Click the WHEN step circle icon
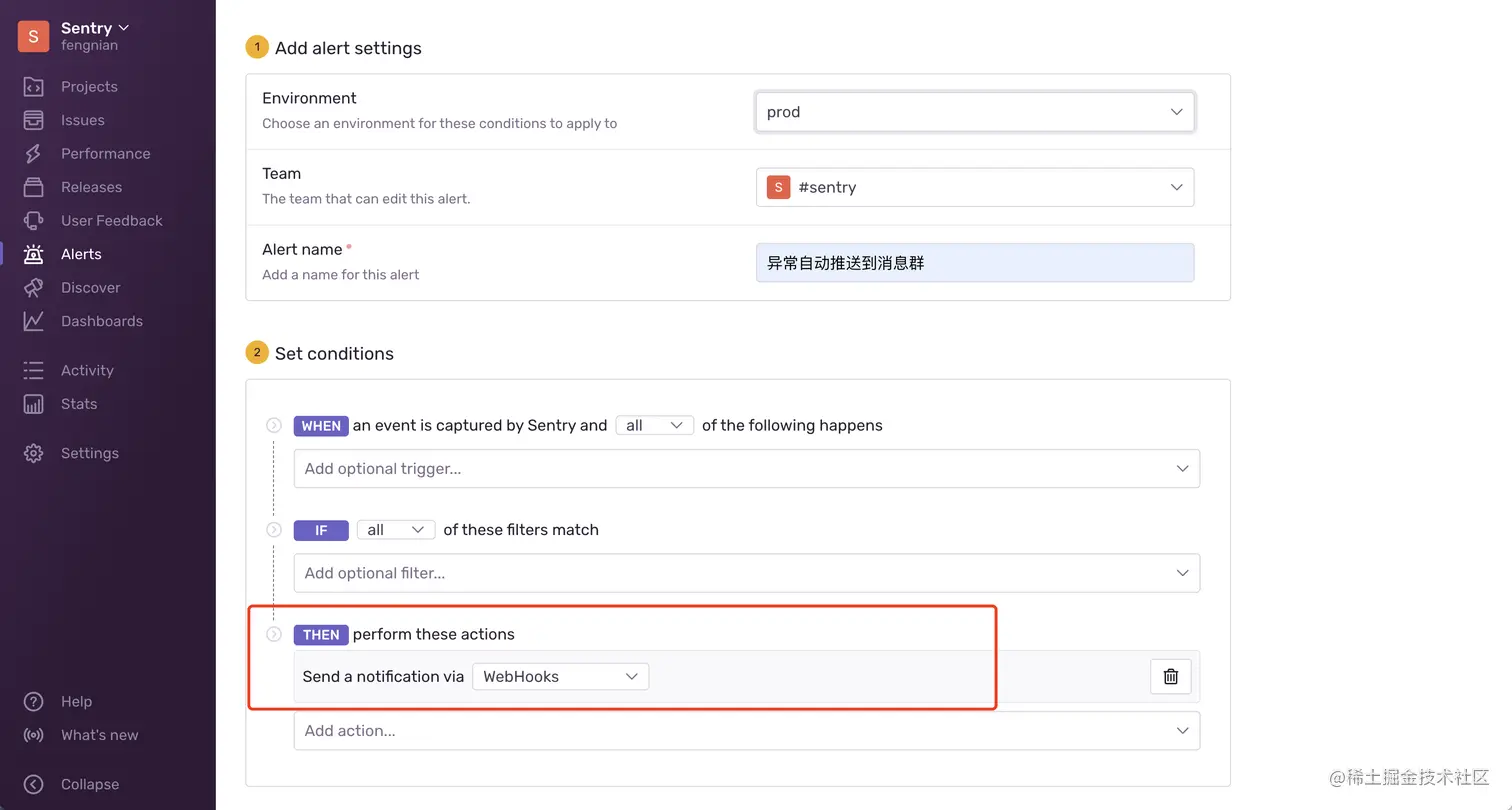1512x810 pixels. tap(274, 425)
